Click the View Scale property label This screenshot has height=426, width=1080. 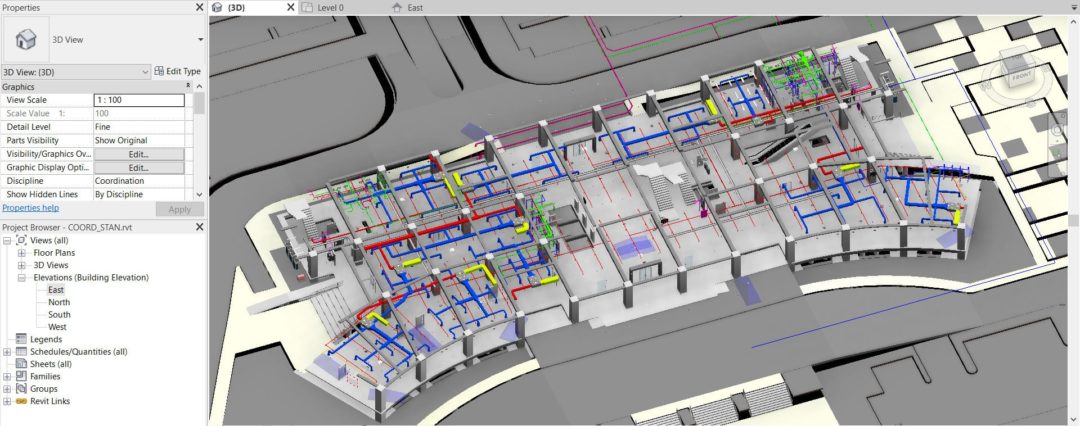[x=27, y=100]
